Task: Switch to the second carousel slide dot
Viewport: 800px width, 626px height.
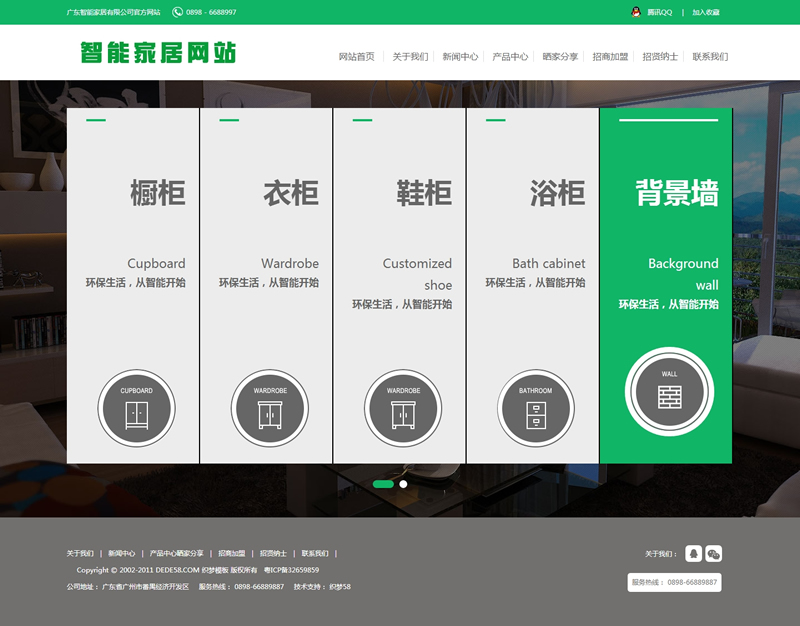Action: pos(403,484)
